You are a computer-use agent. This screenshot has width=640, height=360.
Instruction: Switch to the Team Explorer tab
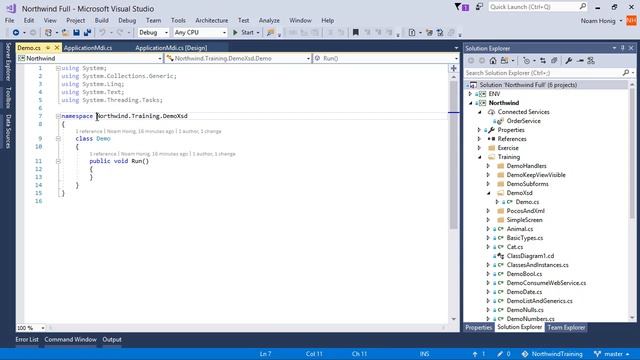point(566,327)
